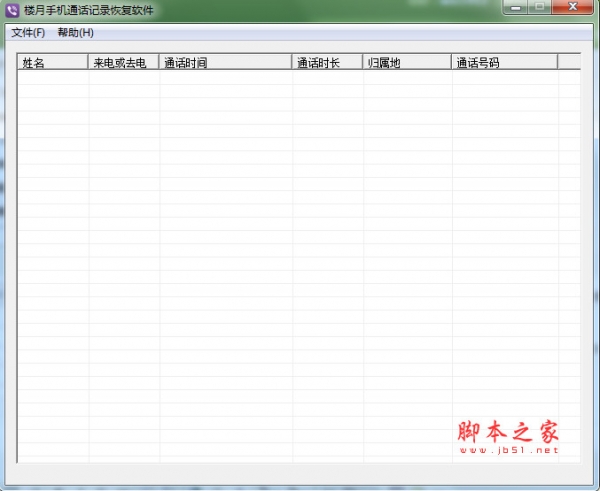
Task: Click the purple phone app icon in title bar
Action: pyautogui.click(x=12, y=10)
